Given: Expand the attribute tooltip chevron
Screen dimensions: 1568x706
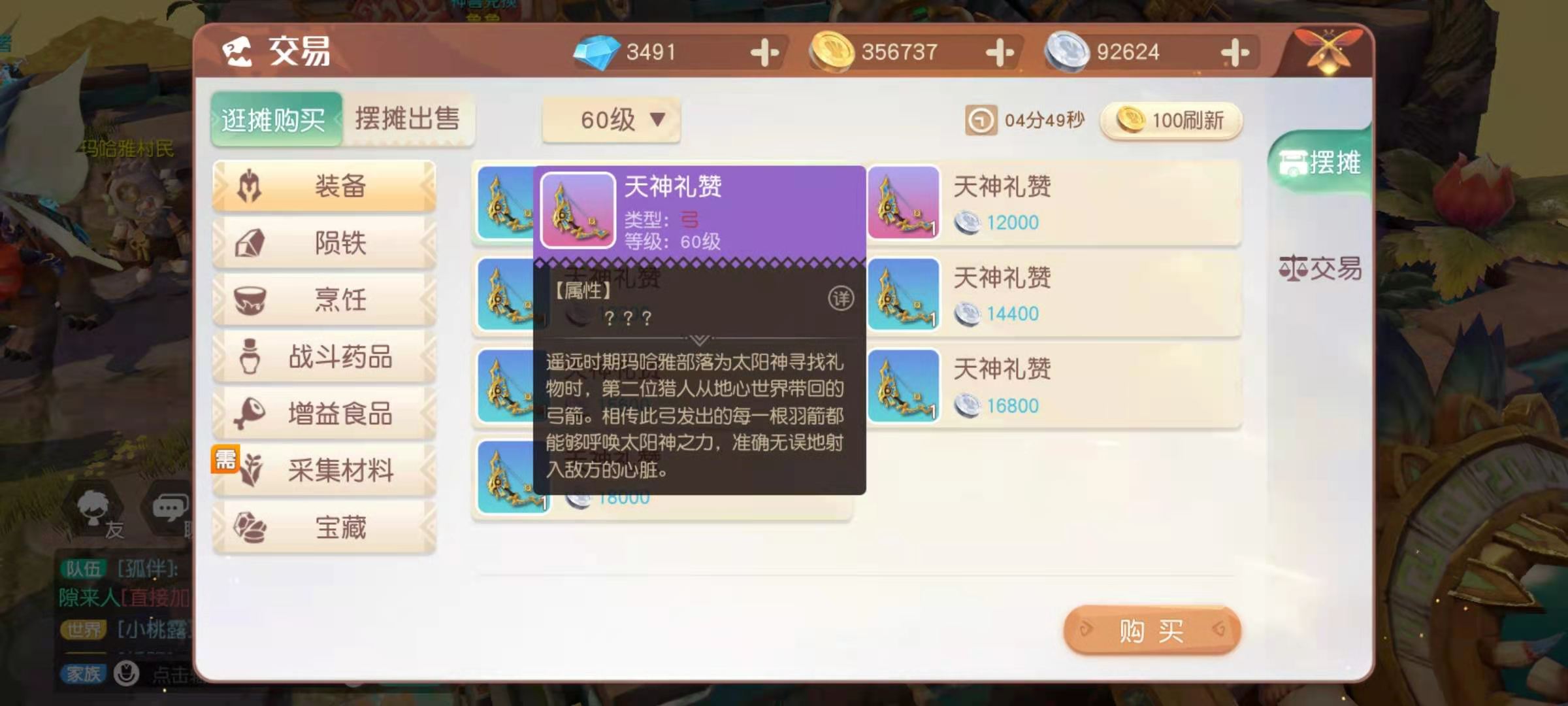Looking at the screenshot, I should (699, 340).
